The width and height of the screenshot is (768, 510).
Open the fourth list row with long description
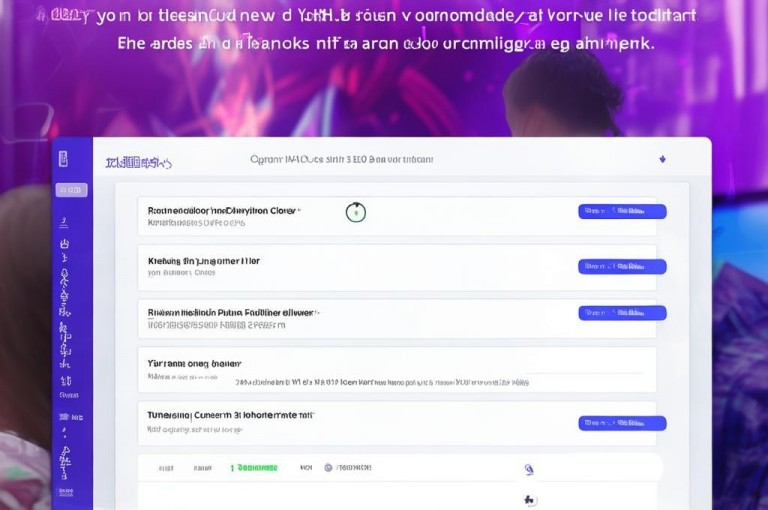coord(397,370)
